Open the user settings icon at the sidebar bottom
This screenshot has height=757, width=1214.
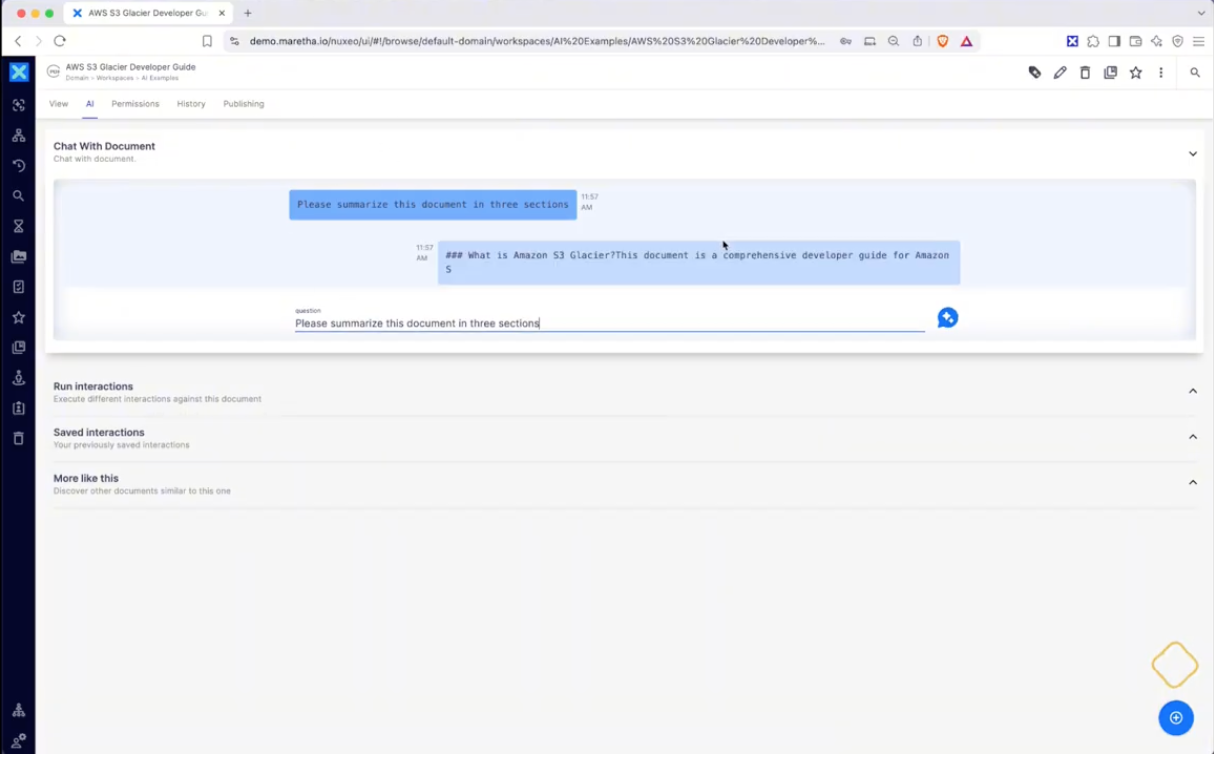click(x=18, y=741)
